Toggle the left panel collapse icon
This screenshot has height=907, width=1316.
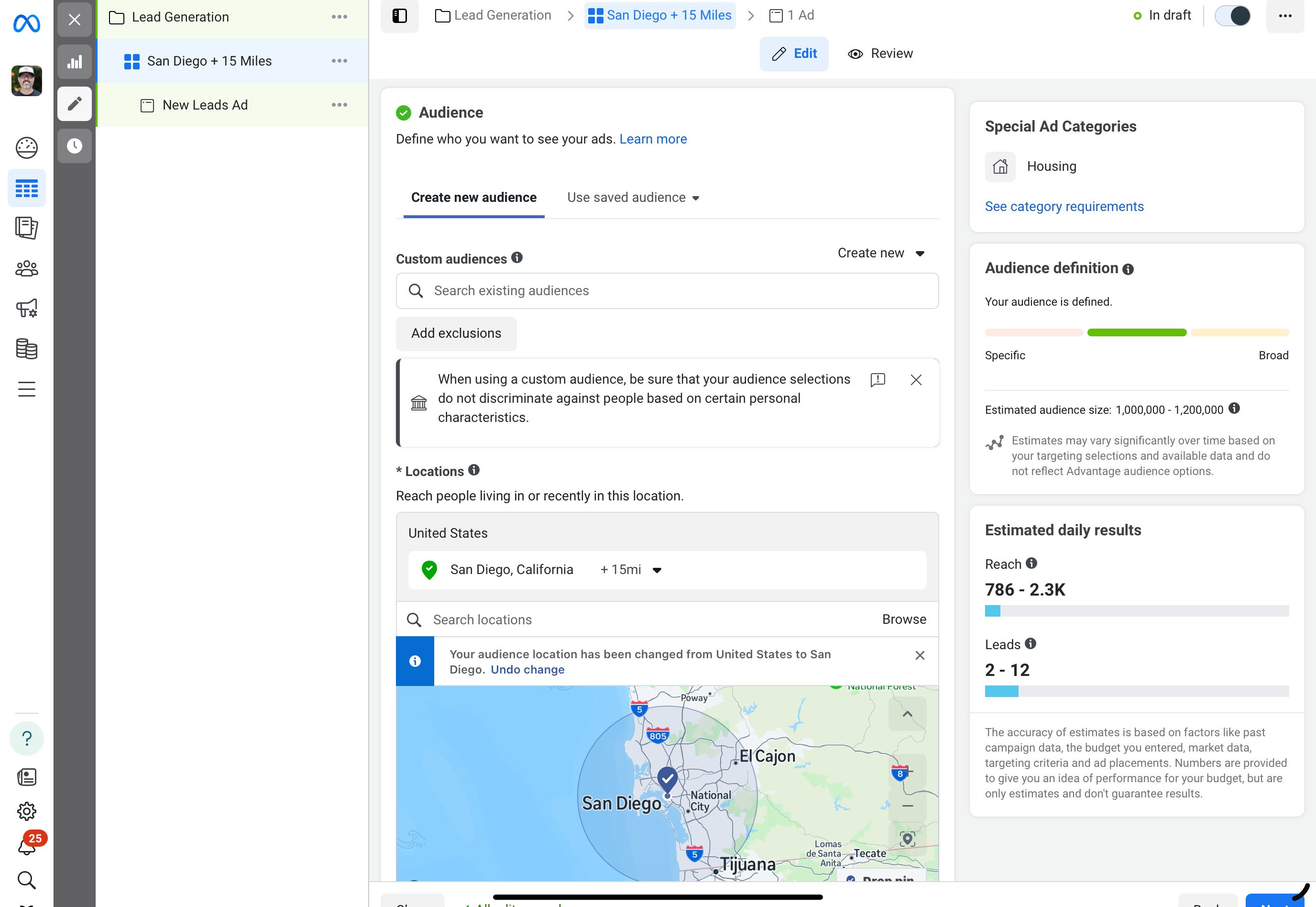399,16
